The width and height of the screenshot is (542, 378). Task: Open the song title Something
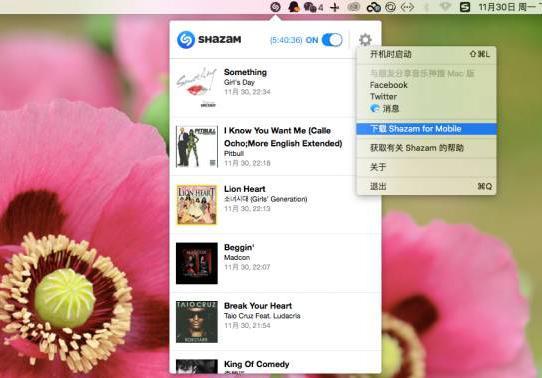[x=245, y=72]
